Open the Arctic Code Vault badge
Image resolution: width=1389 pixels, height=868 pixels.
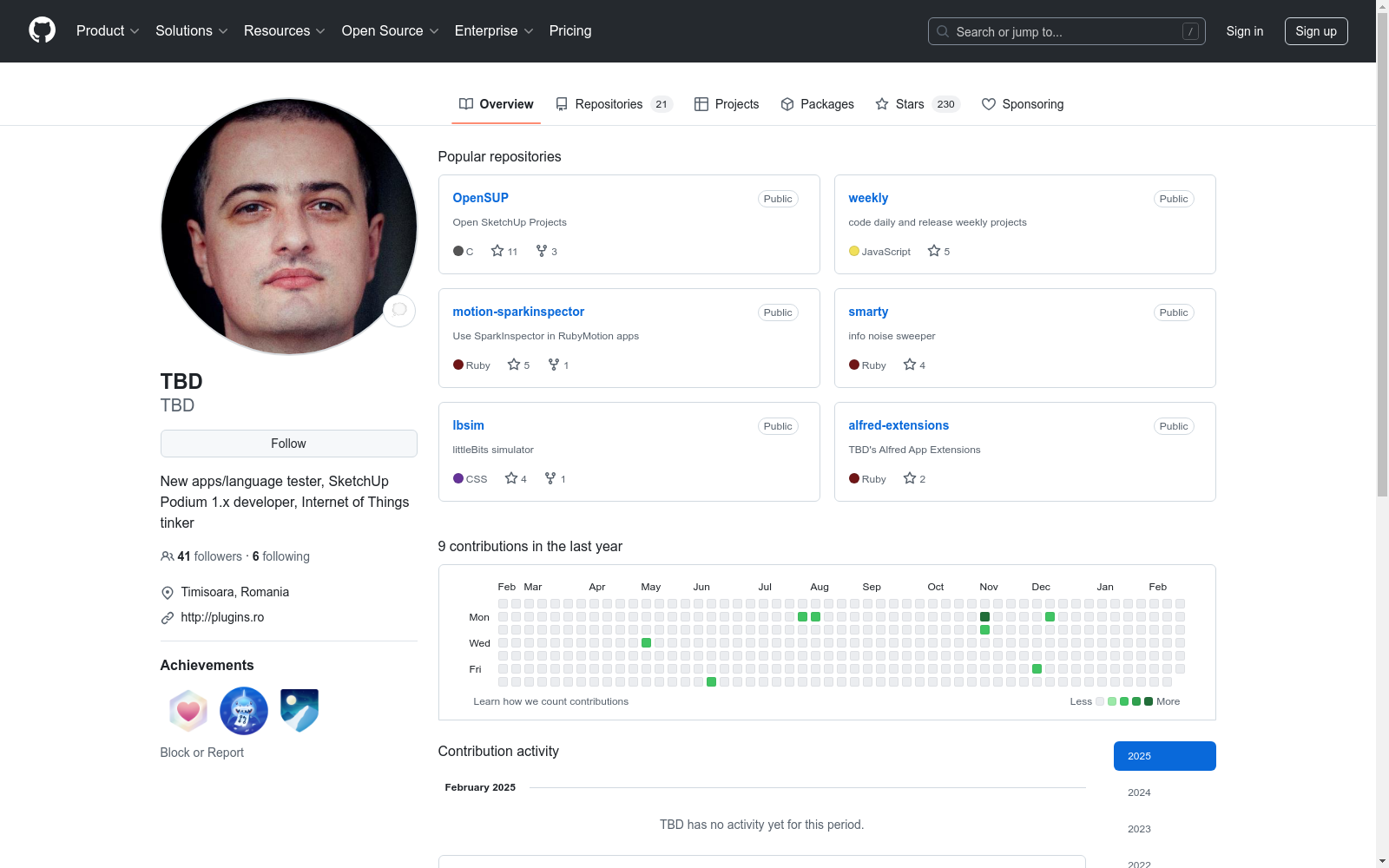300,711
